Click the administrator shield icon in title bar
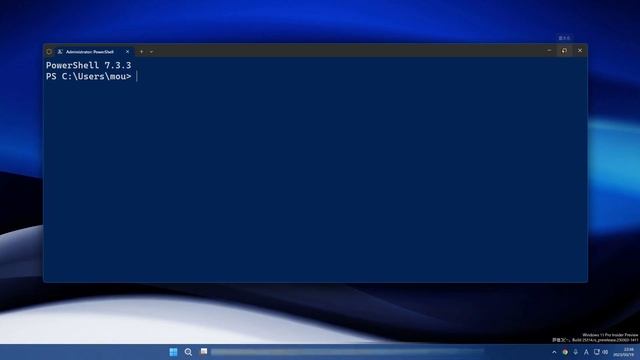The image size is (640, 360). tap(49, 52)
